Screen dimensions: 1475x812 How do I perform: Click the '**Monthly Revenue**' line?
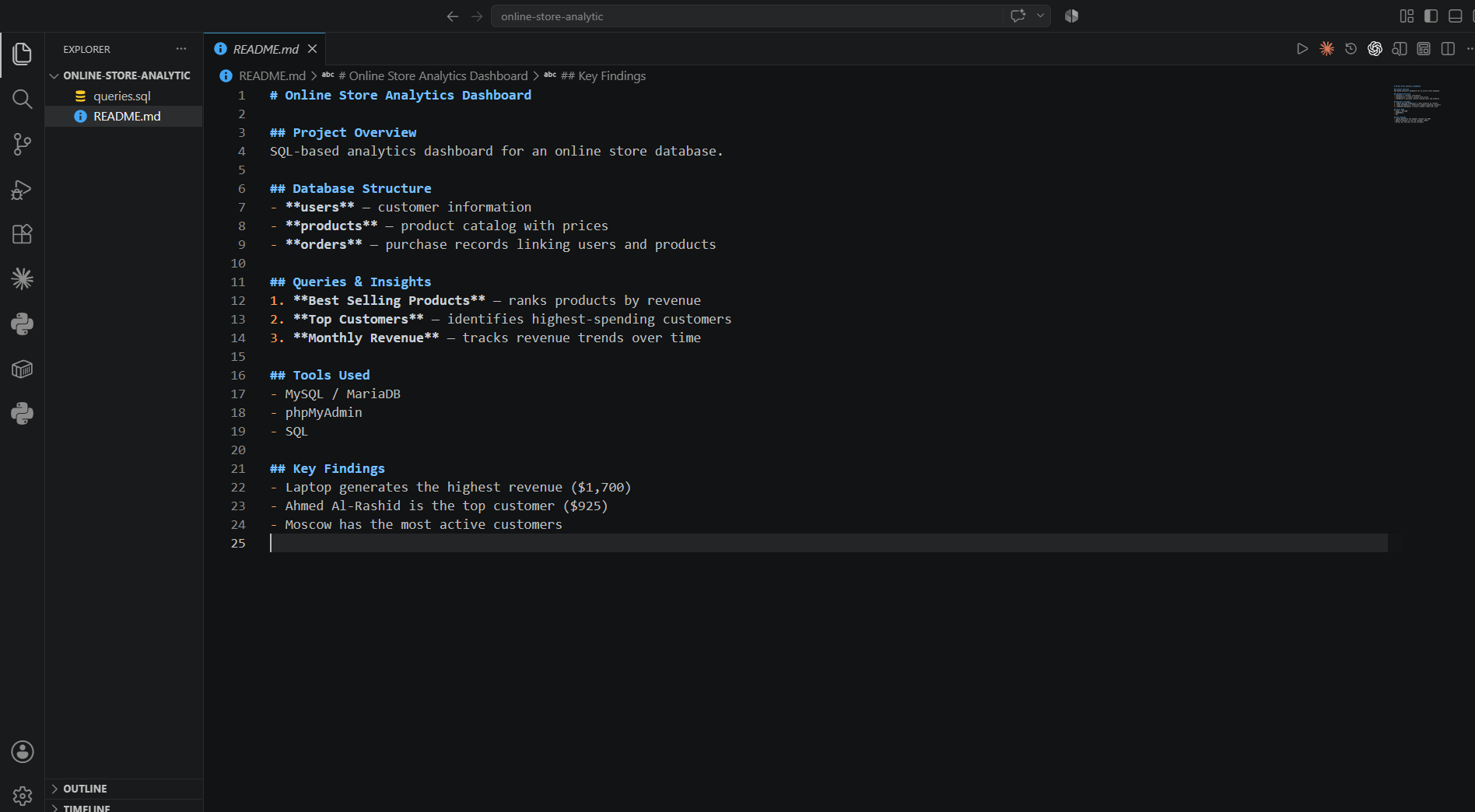click(x=485, y=338)
